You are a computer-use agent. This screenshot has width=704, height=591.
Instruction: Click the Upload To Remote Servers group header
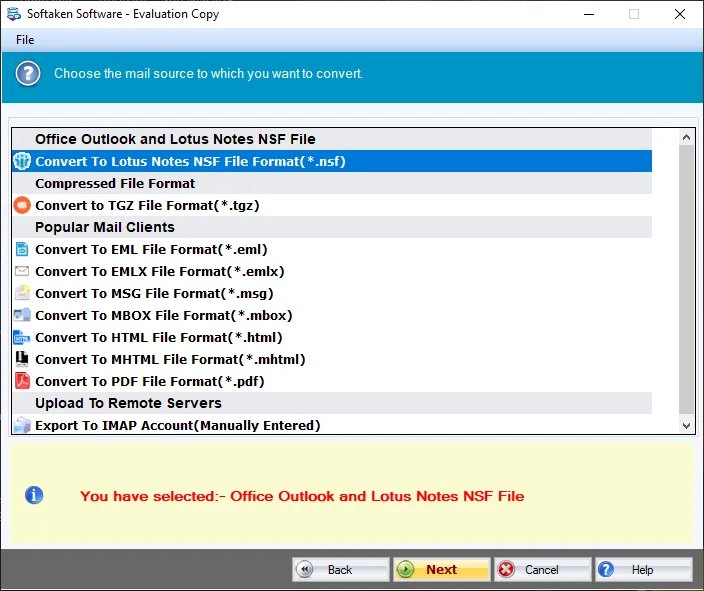pos(332,403)
